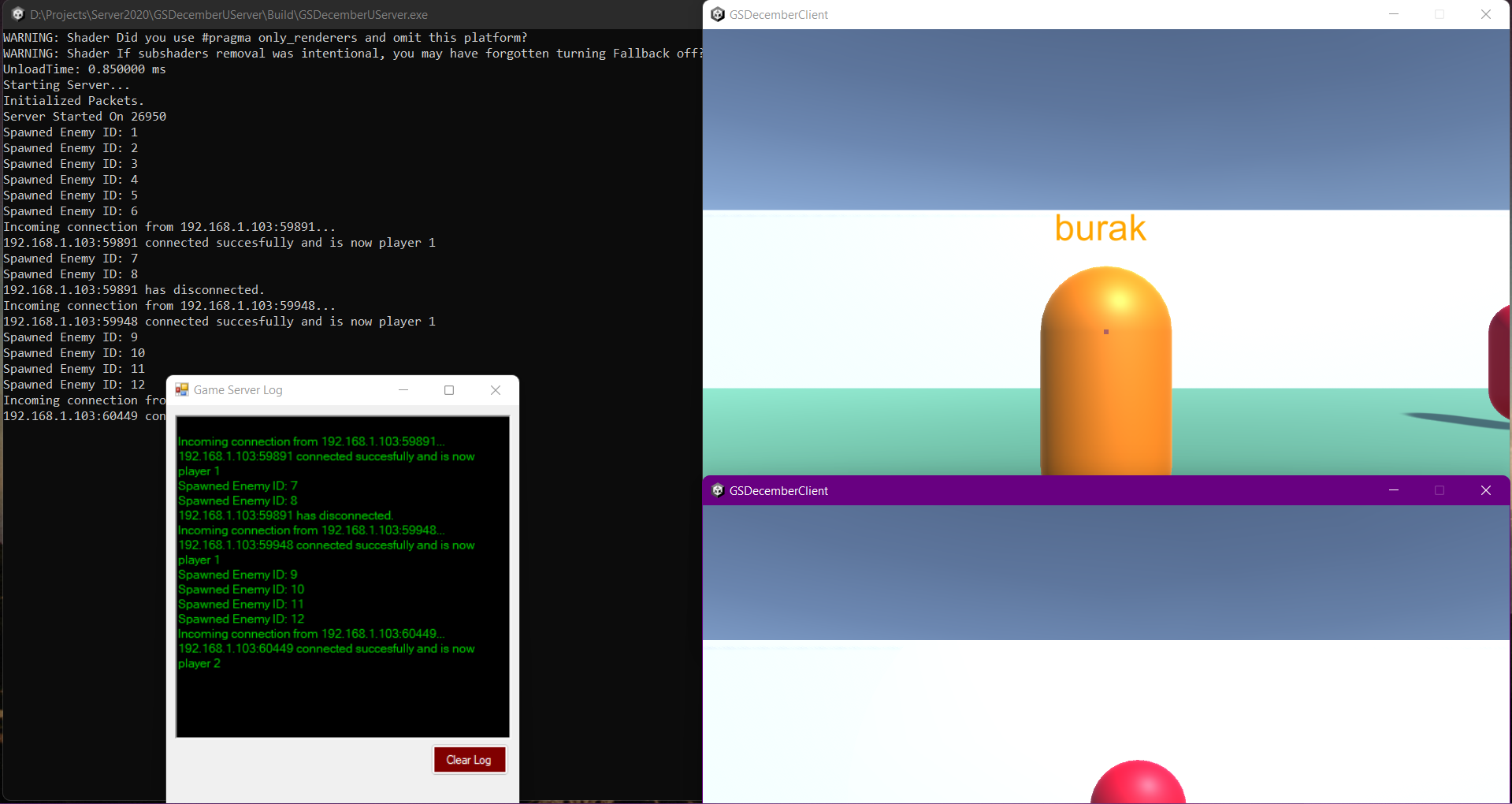Click '192.168.1.103:59891 has disconnected.' in console
1512x804 pixels.
[x=134, y=290]
